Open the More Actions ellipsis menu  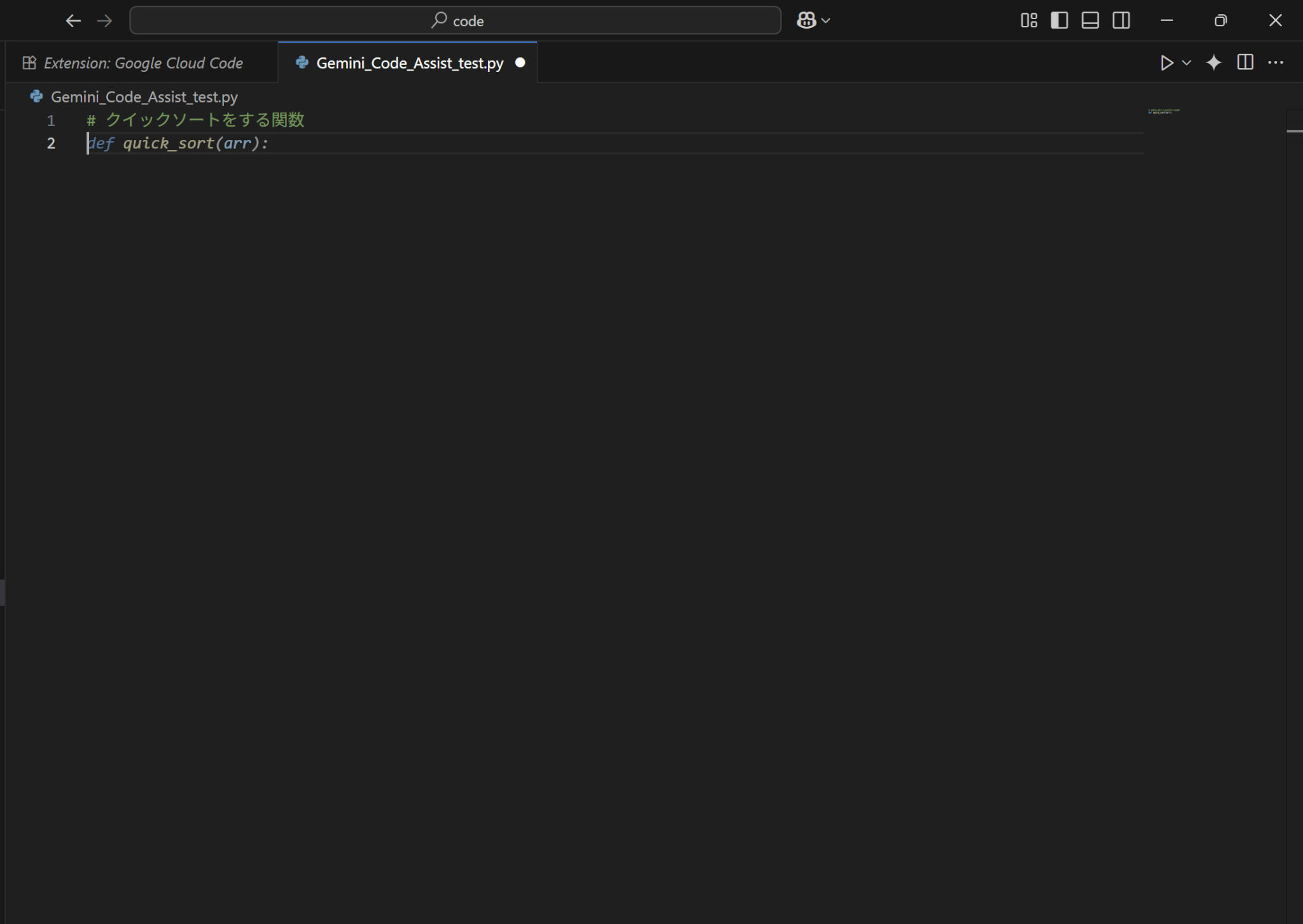coord(1276,62)
